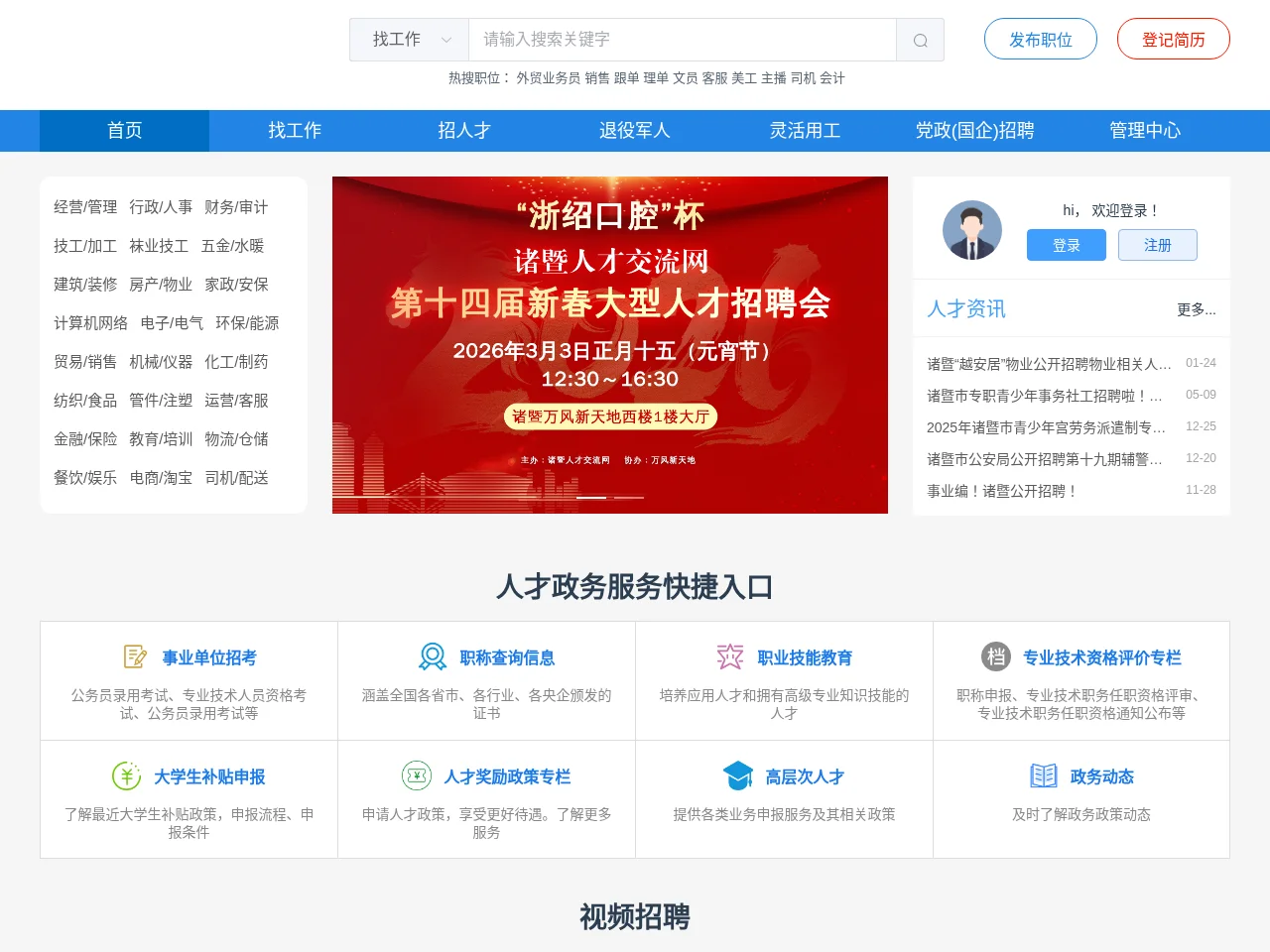Open the 找工作 search type dropdown
This screenshot has width=1270, height=952.
coord(409,40)
